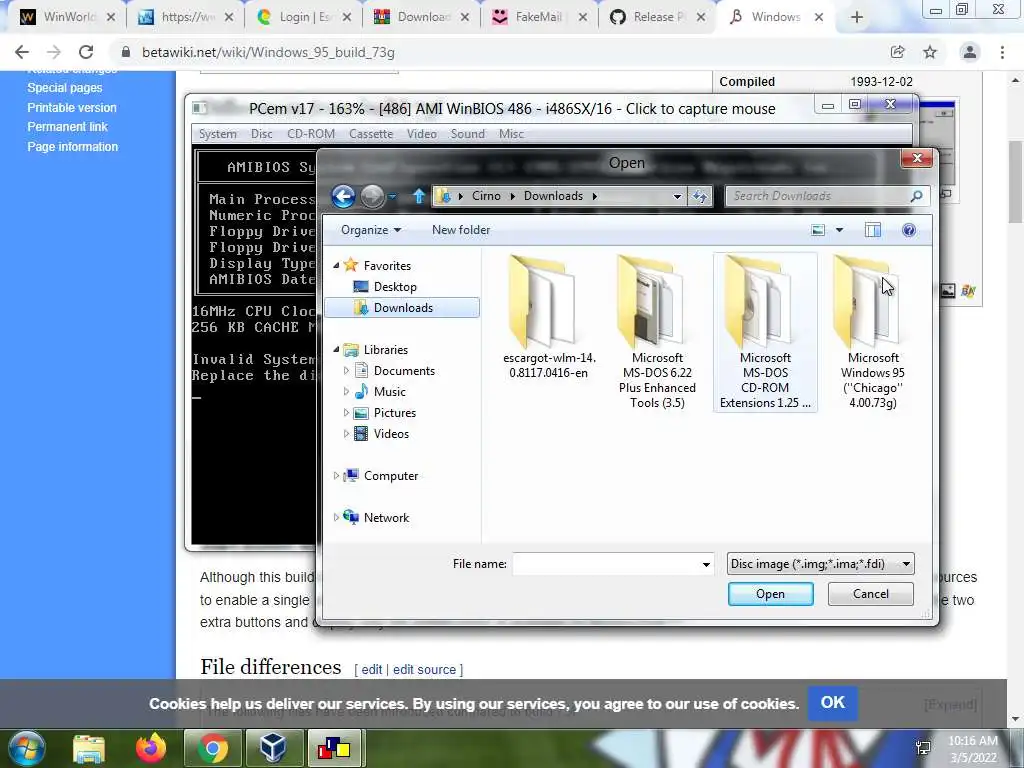The height and width of the screenshot is (768, 1024).
Task: Accept cookies with the OK button
Action: click(833, 703)
